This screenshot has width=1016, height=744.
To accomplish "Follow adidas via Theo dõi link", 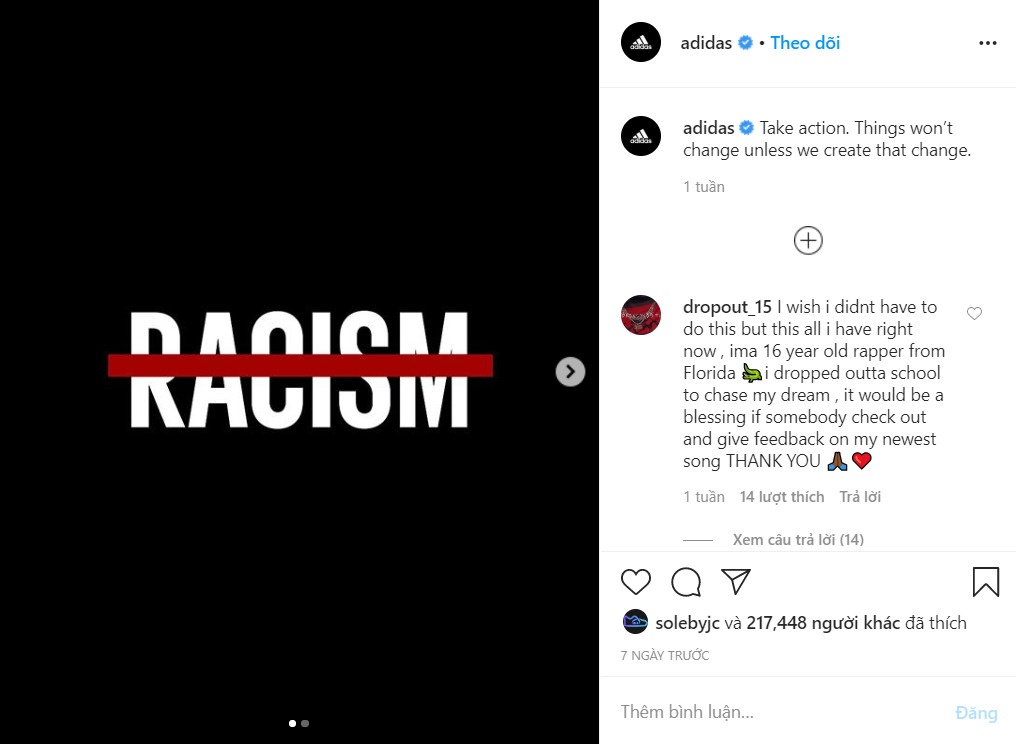I will (x=805, y=43).
